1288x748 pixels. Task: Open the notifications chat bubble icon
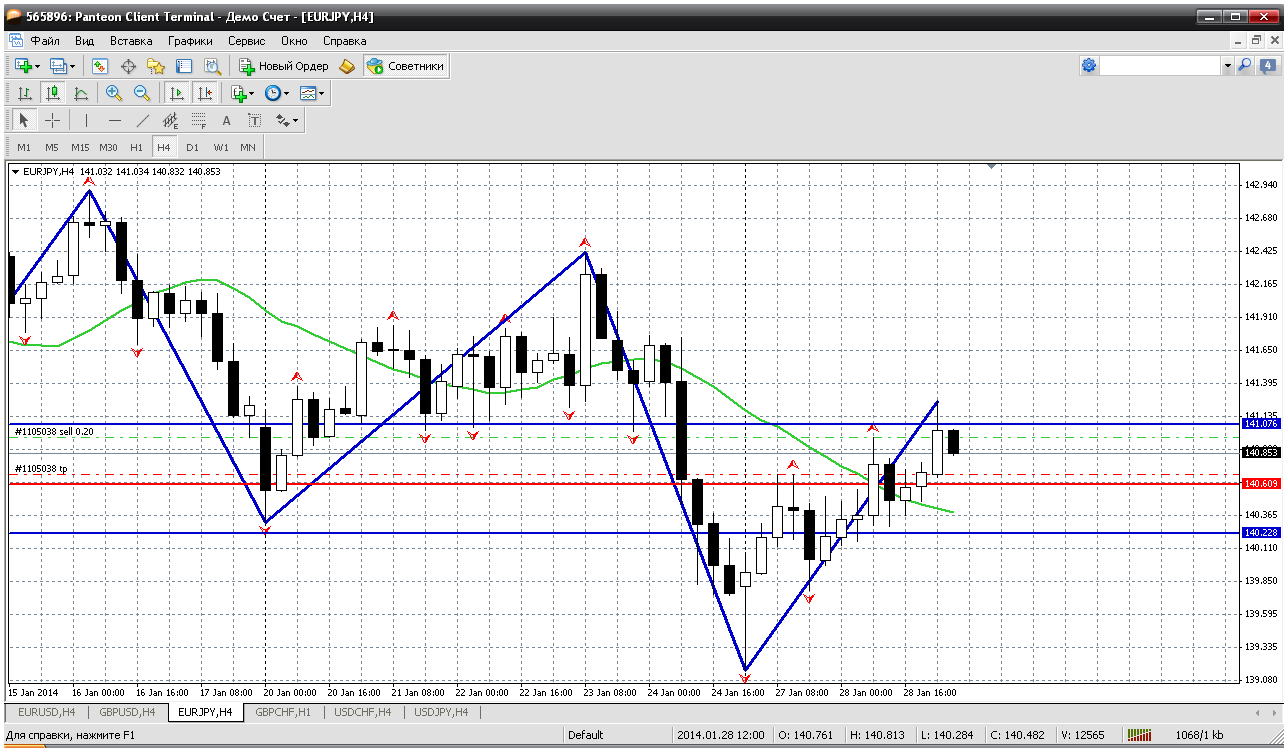(x=1268, y=65)
